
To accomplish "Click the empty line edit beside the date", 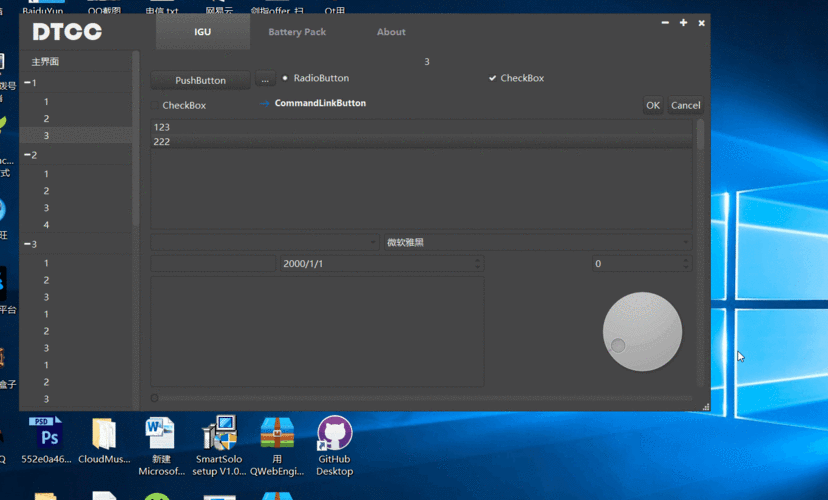I will 213,263.
